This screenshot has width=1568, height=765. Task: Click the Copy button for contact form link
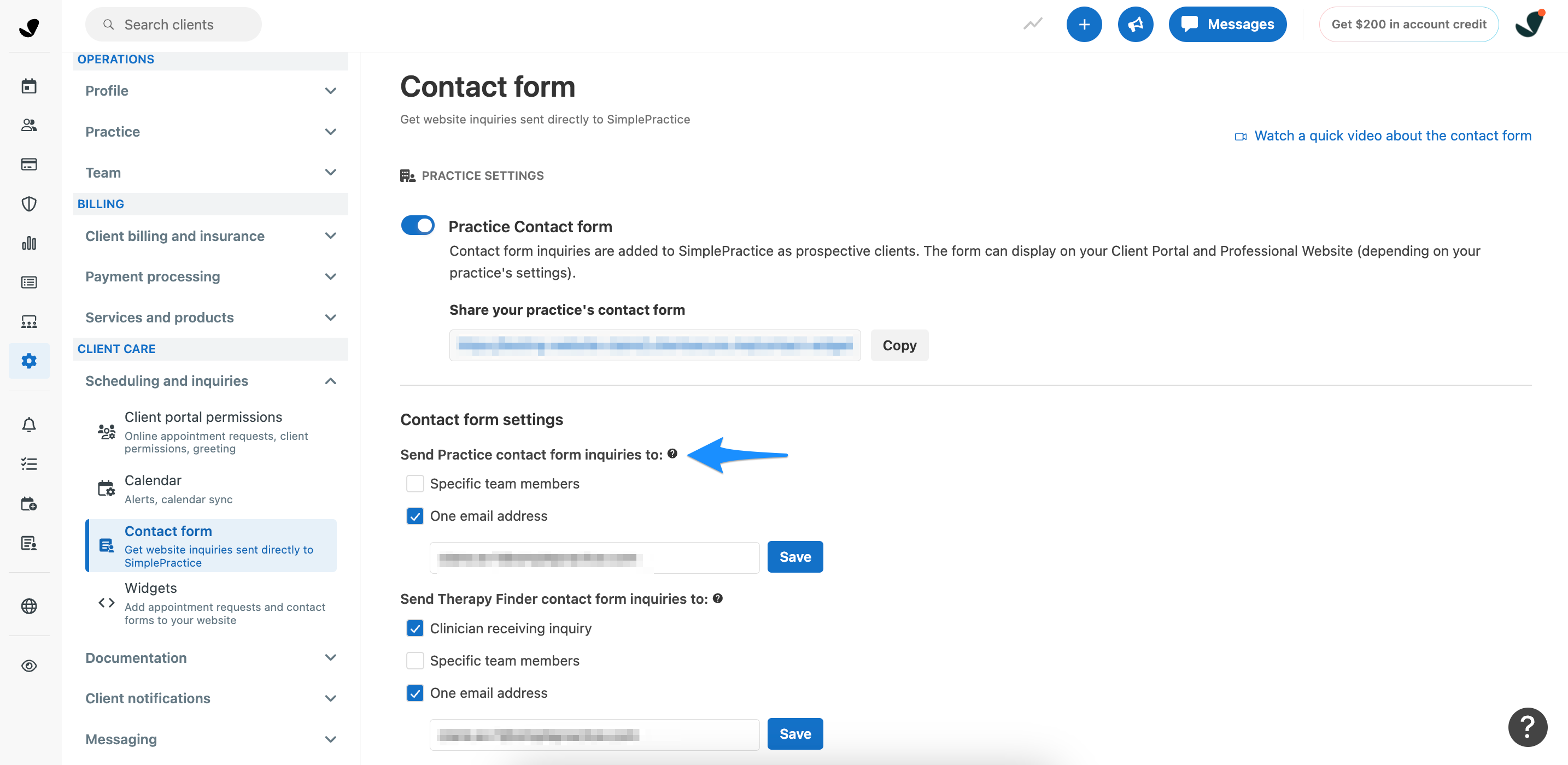[x=899, y=345]
